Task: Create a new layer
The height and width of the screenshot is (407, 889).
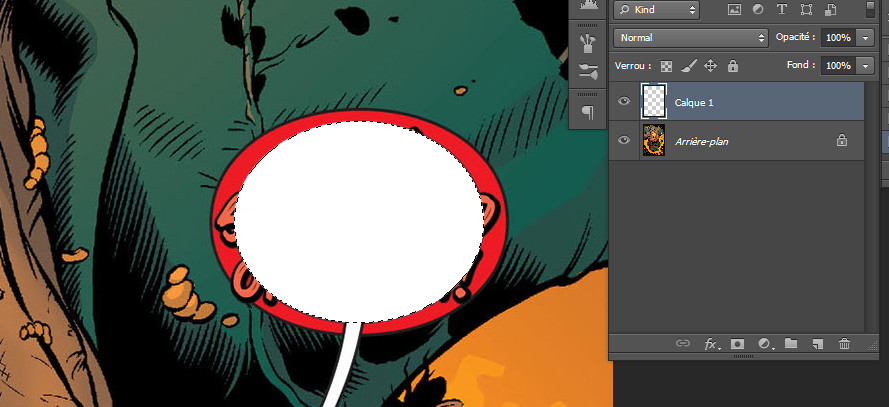Action: click(817, 344)
